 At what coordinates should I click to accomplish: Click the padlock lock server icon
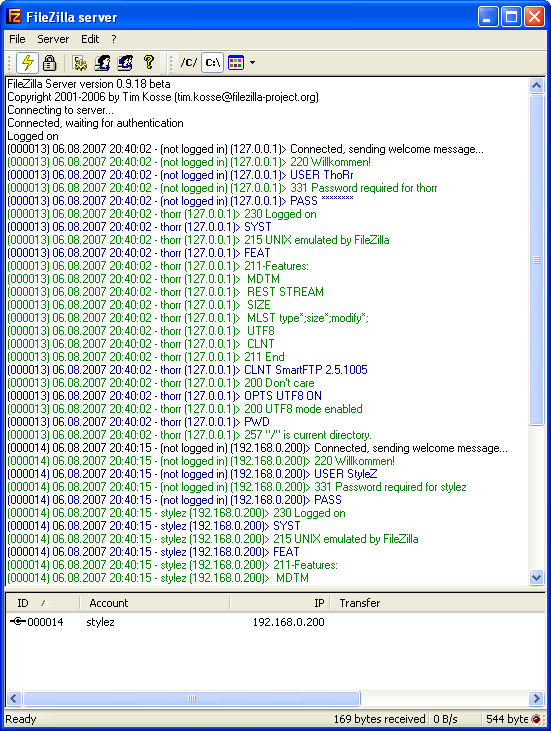pos(49,62)
